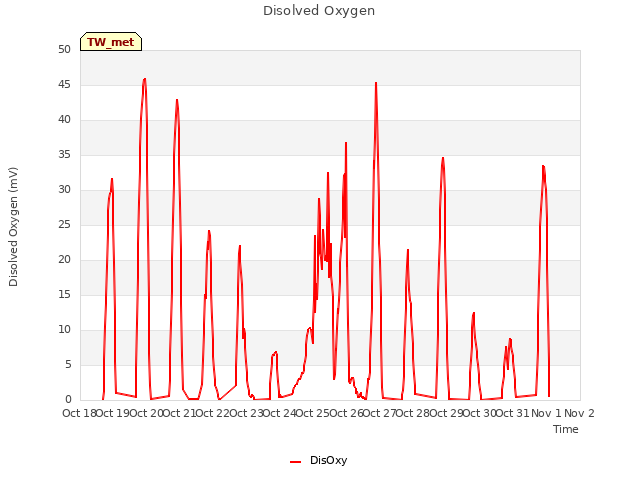Click the y-axis tick value 30
Screen dimensions: 640x480
coord(64,190)
